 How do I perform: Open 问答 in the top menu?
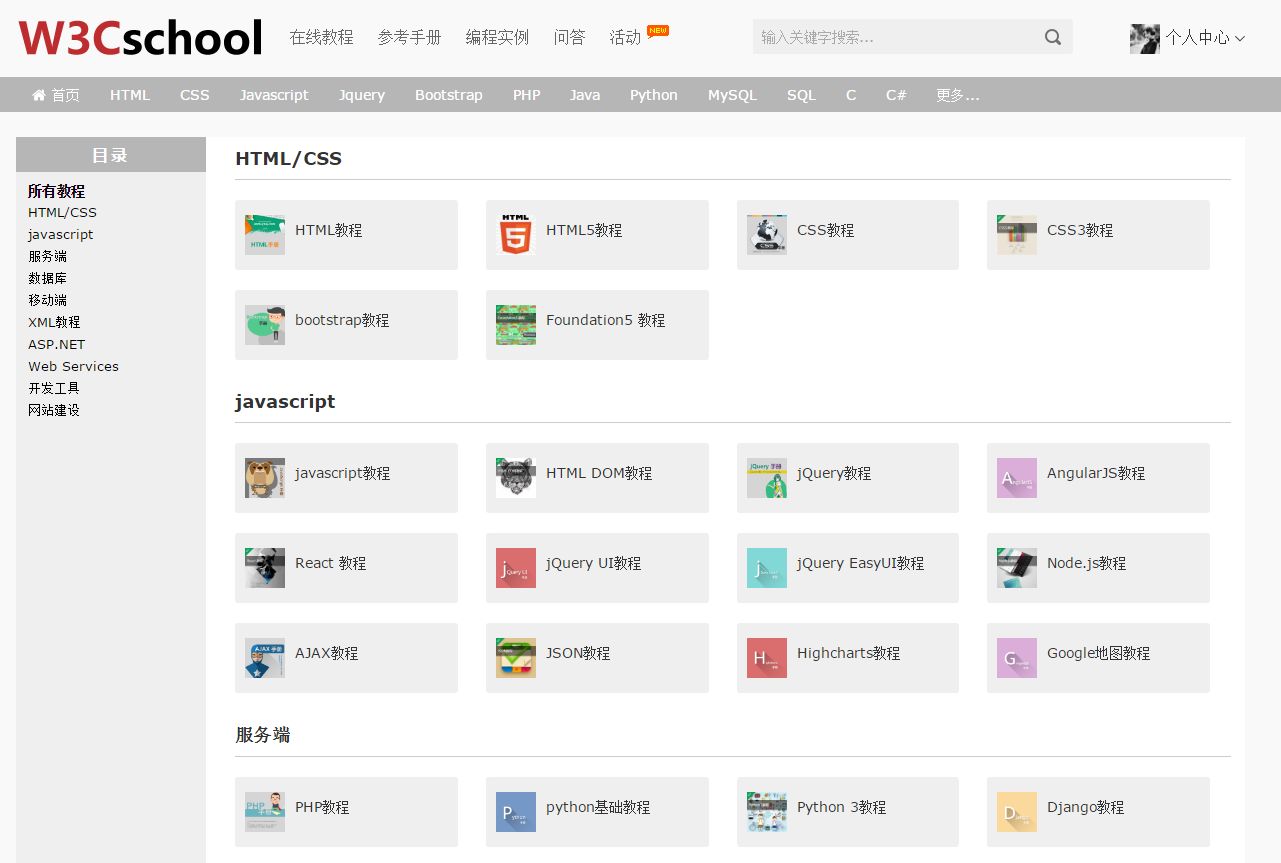(569, 37)
